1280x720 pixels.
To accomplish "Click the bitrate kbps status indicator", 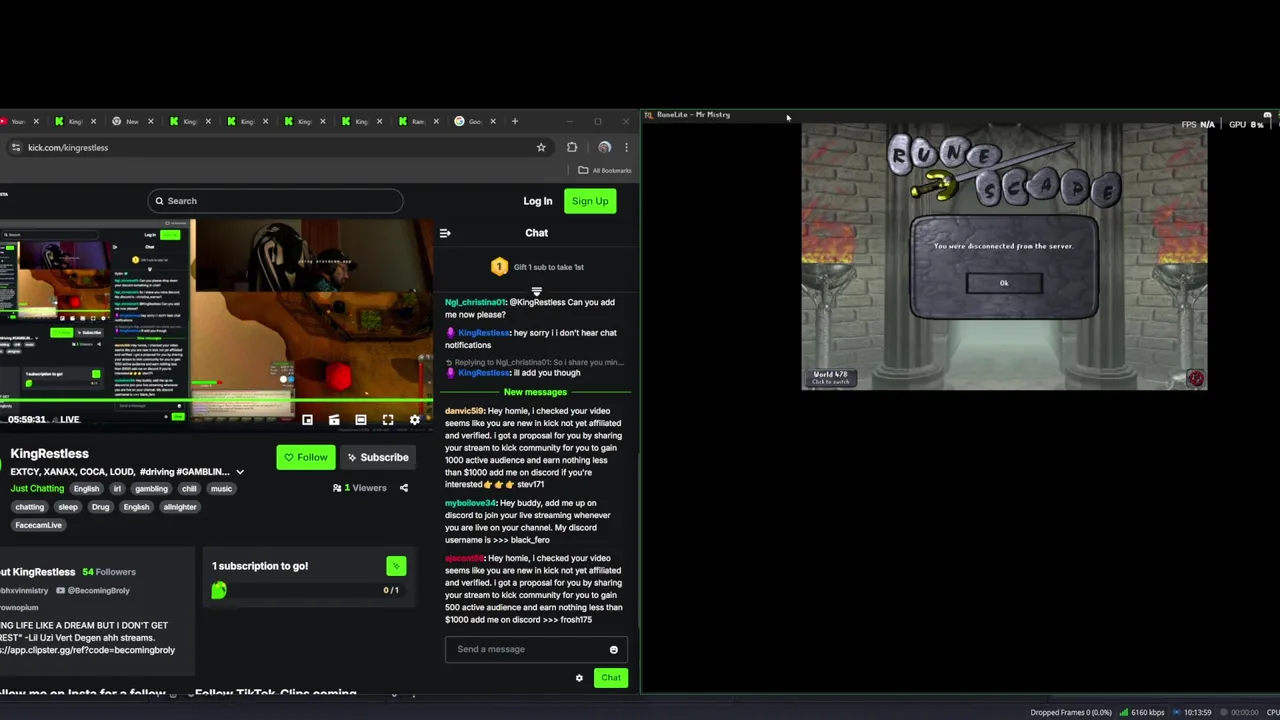I will [1141, 712].
